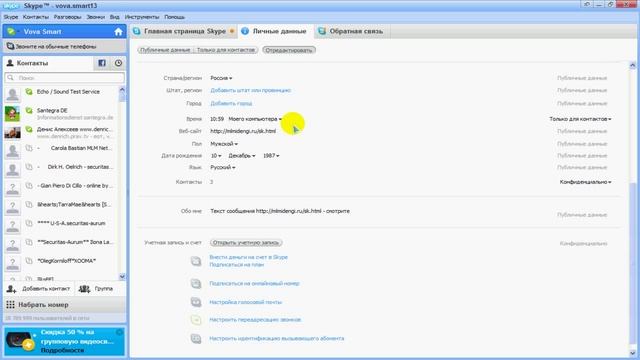Open Только для контактов privacy dropdown
640x360 pixels.
click(x=580, y=119)
